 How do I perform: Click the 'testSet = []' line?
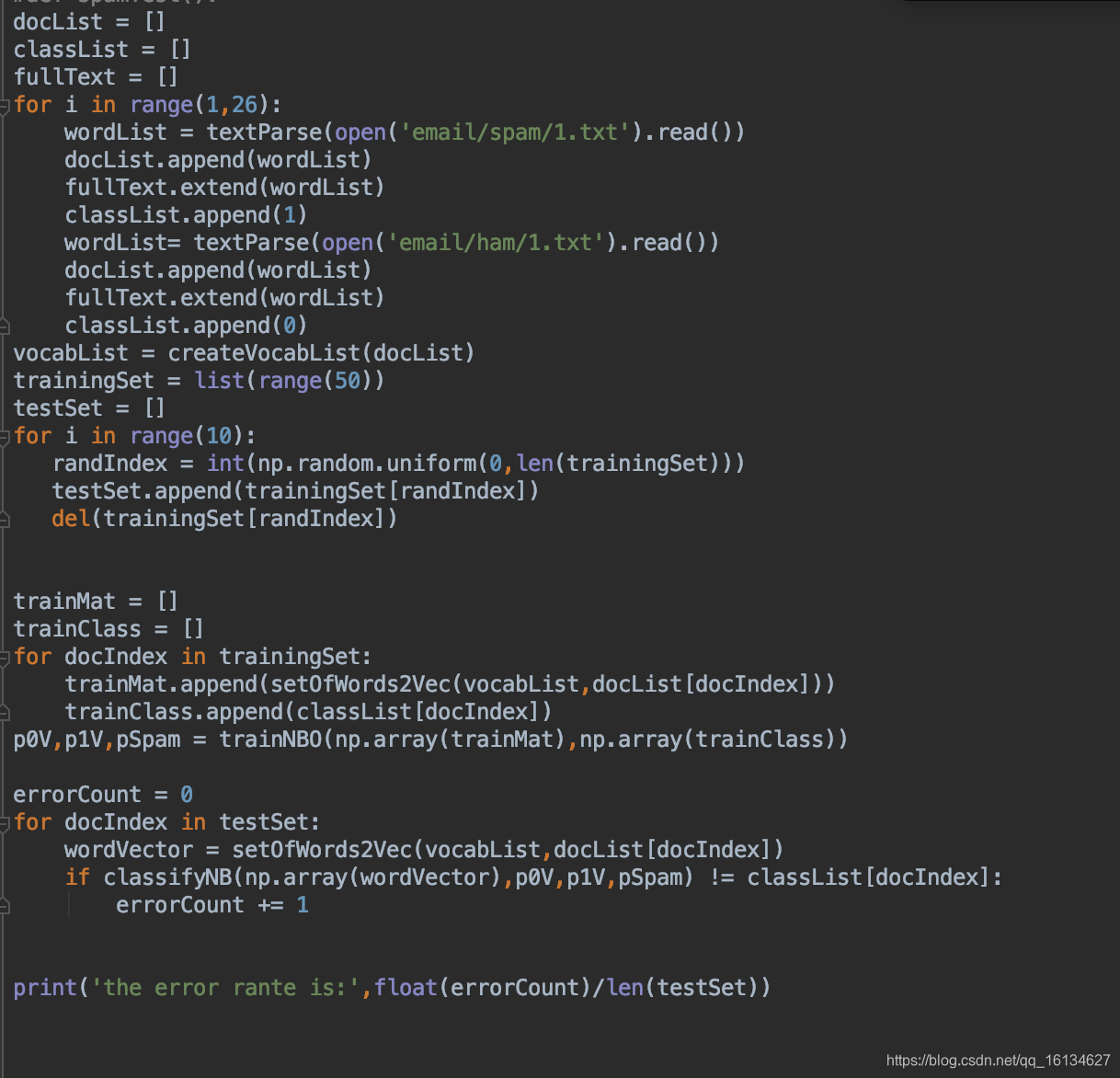pos(89,408)
